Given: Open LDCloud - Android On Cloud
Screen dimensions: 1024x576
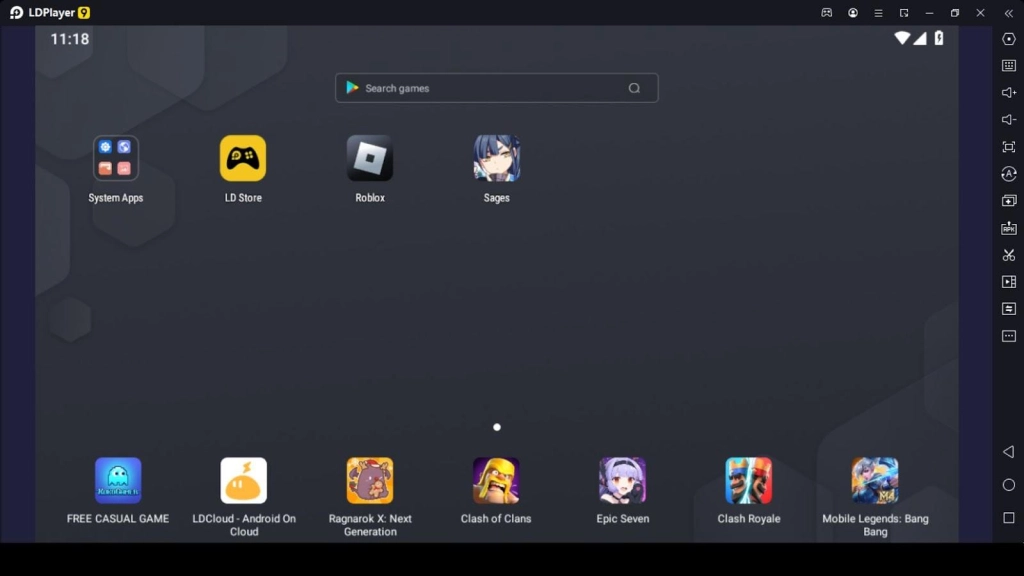Looking at the screenshot, I should [x=244, y=481].
